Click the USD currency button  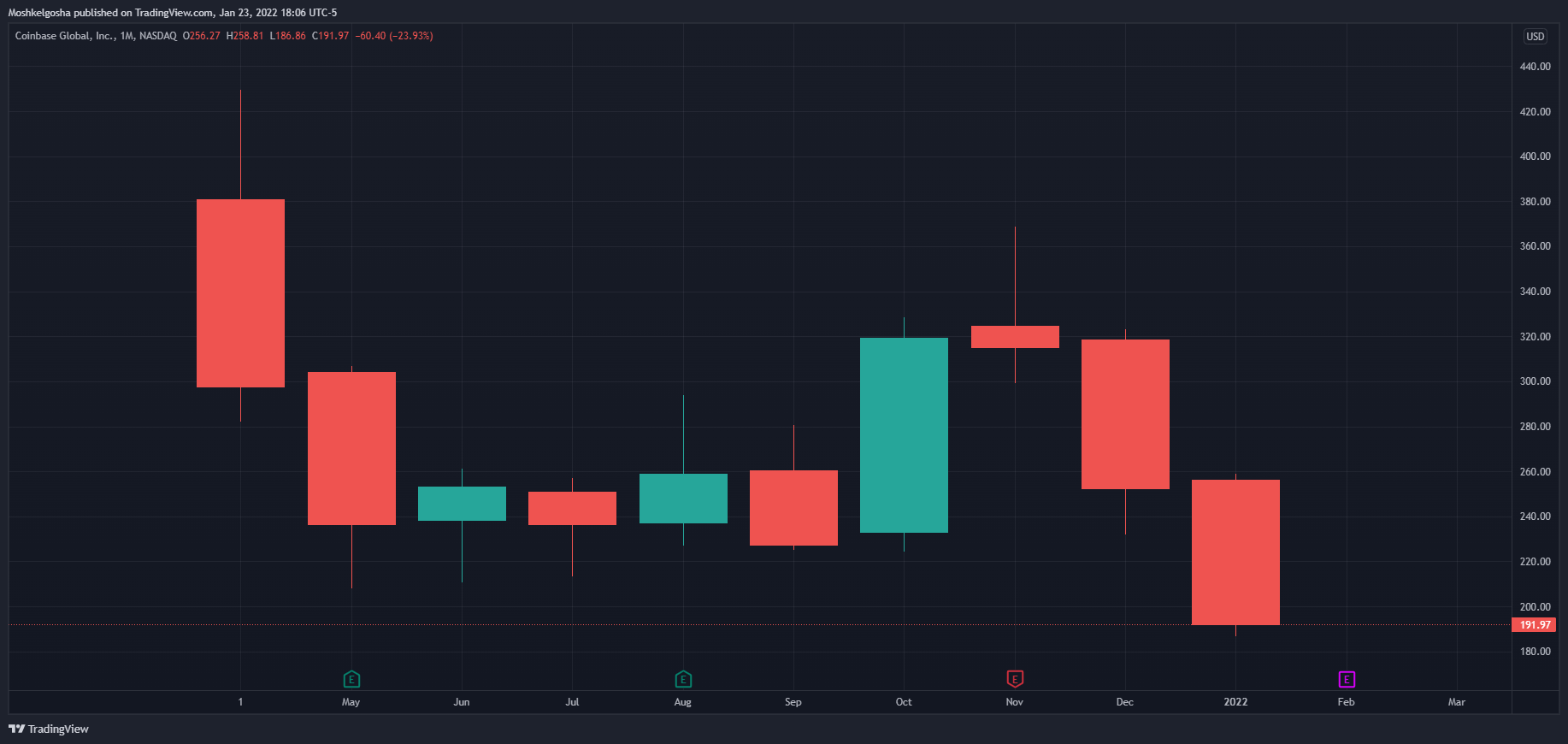coord(1536,37)
